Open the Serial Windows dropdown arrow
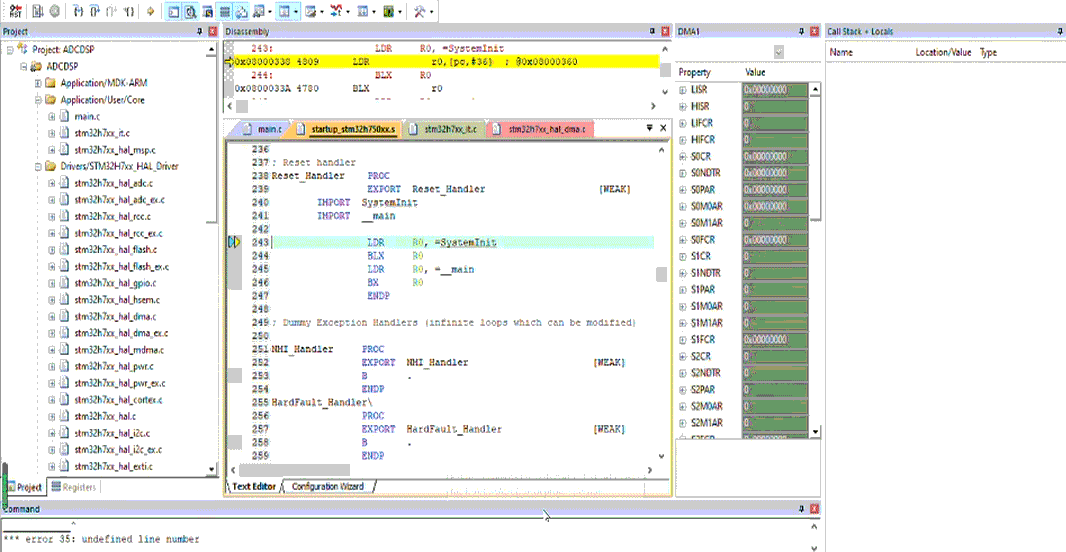Image resolution: width=1066 pixels, height=552 pixels. pos(322,11)
